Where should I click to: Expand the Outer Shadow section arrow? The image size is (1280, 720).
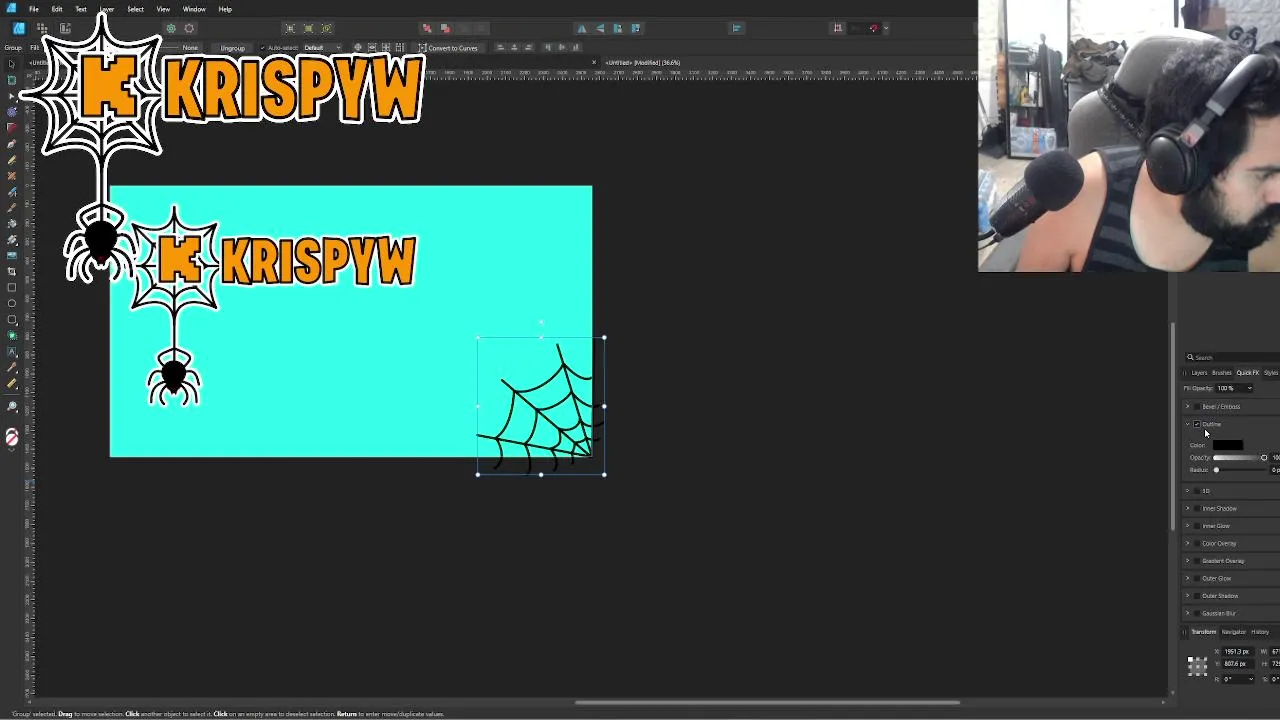[x=1188, y=596]
